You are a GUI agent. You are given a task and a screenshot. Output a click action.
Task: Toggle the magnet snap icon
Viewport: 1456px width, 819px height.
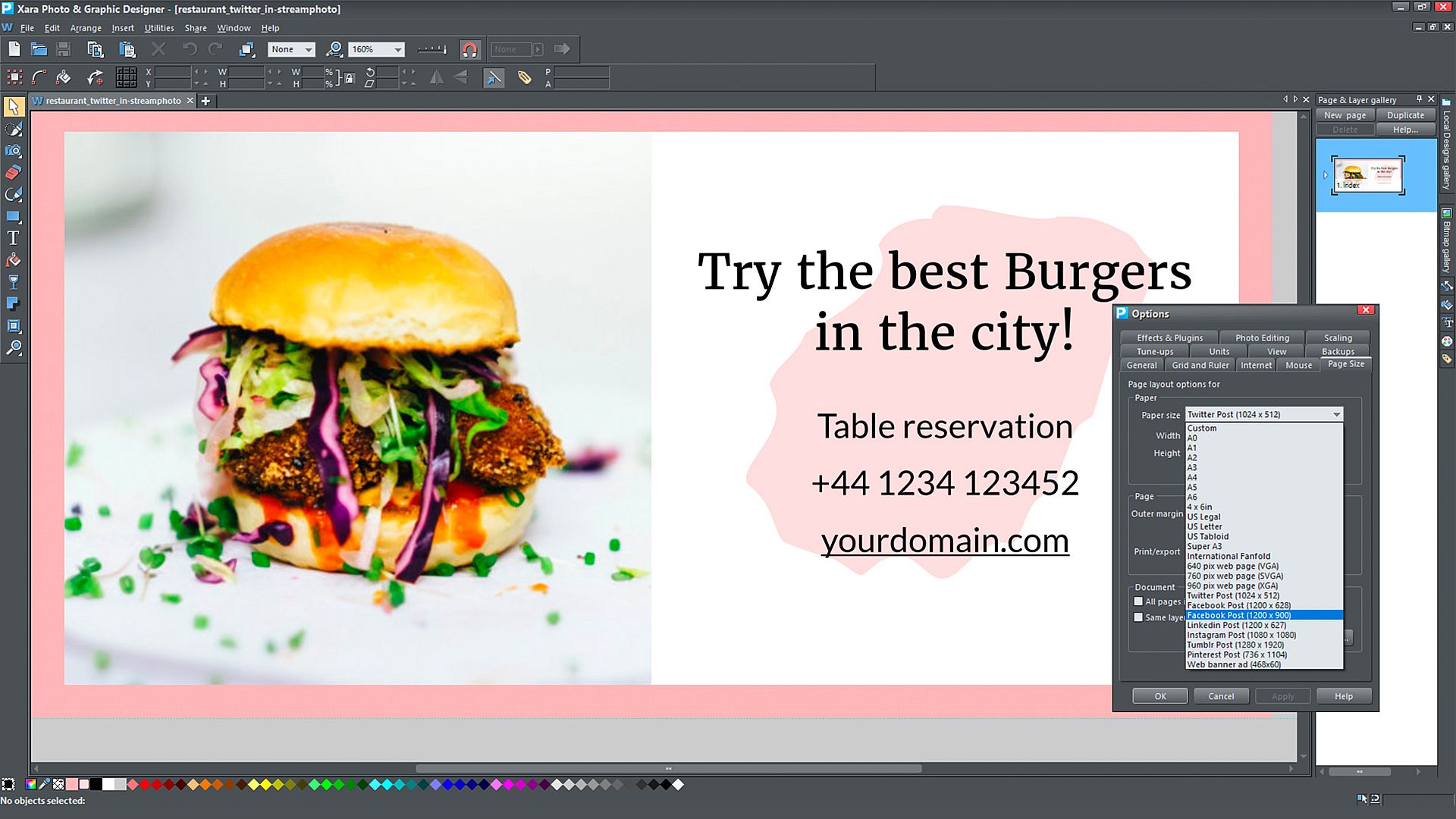(x=469, y=50)
